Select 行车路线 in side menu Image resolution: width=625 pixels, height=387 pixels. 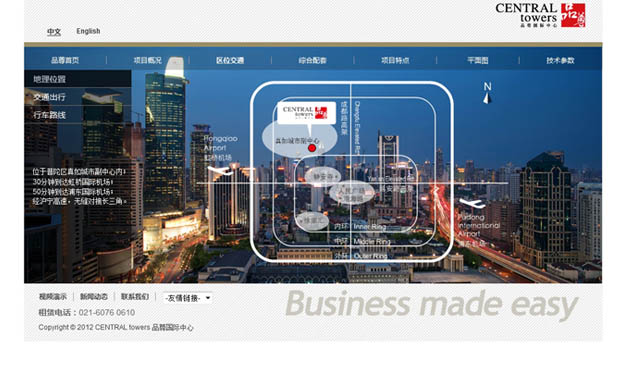pyautogui.click(x=78, y=115)
